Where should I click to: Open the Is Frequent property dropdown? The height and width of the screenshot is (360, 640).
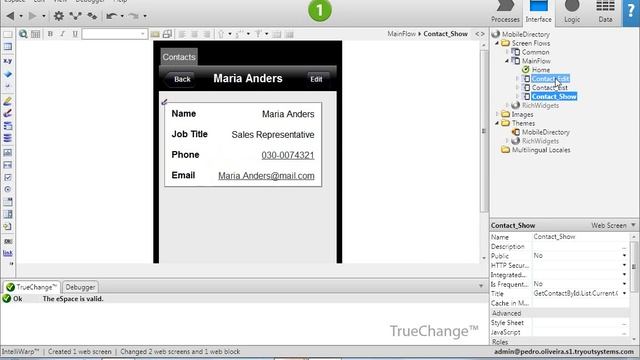pyautogui.click(x=624, y=284)
